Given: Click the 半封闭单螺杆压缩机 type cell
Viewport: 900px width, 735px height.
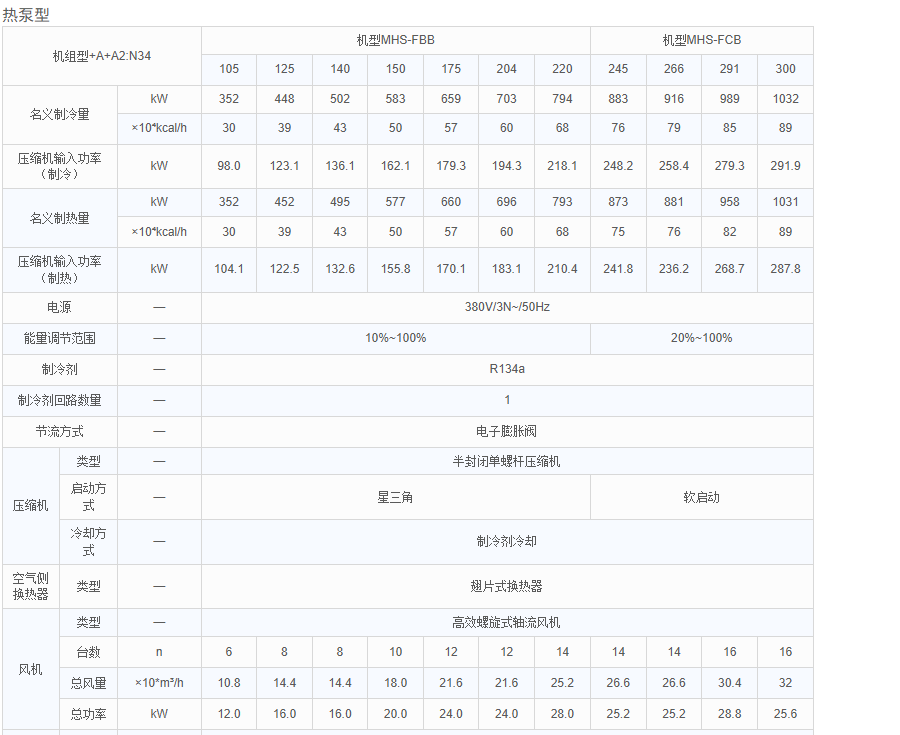Looking at the screenshot, I should (x=507, y=461).
